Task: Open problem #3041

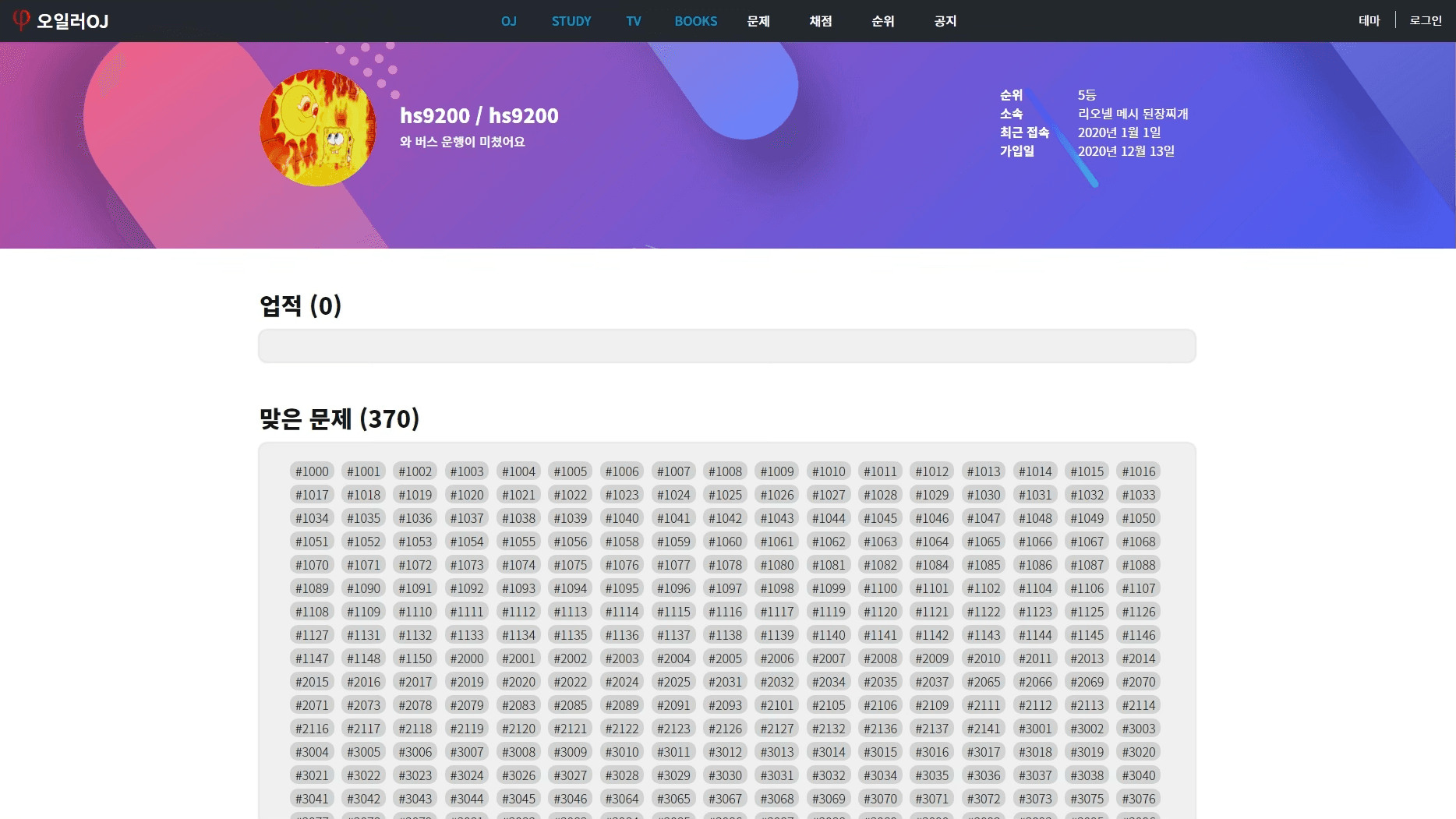Action: 312,799
